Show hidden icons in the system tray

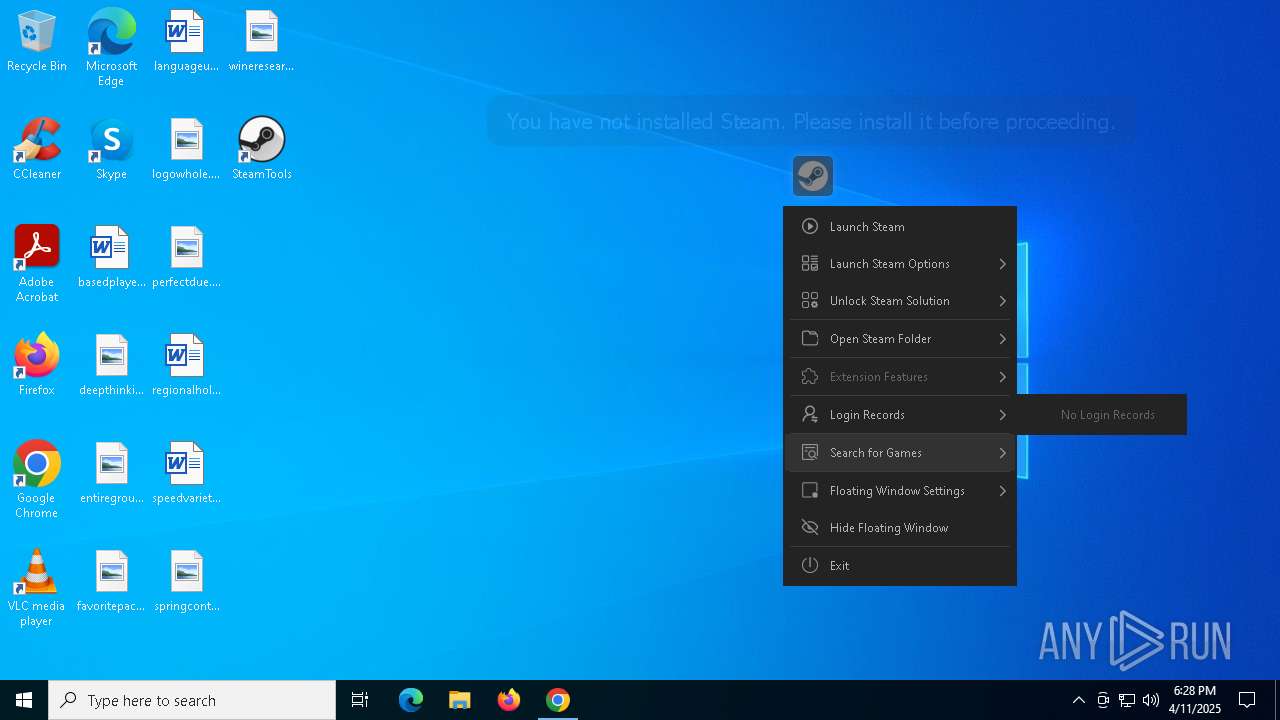click(1078, 700)
